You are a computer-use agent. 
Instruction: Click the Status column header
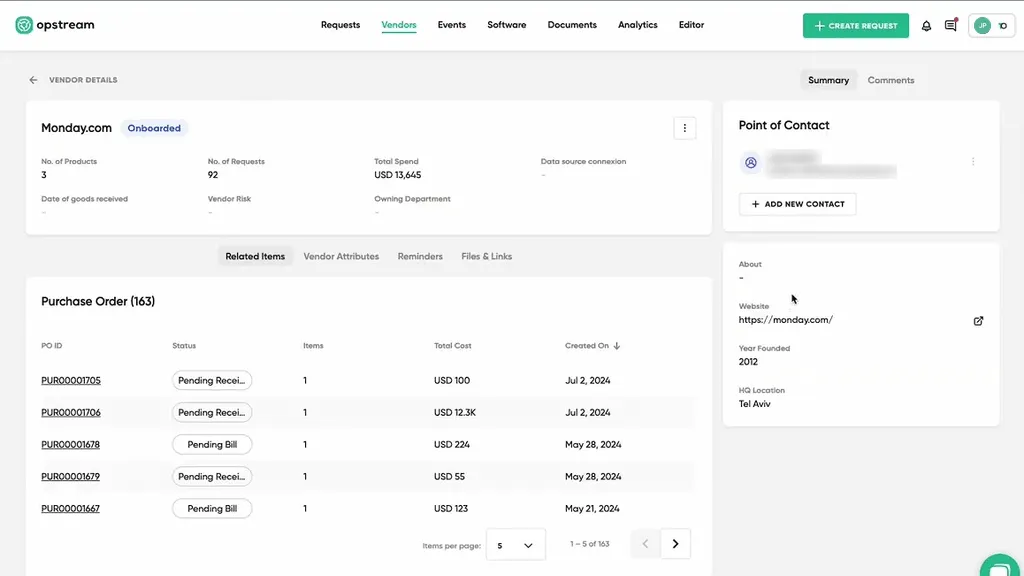point(184,345)
